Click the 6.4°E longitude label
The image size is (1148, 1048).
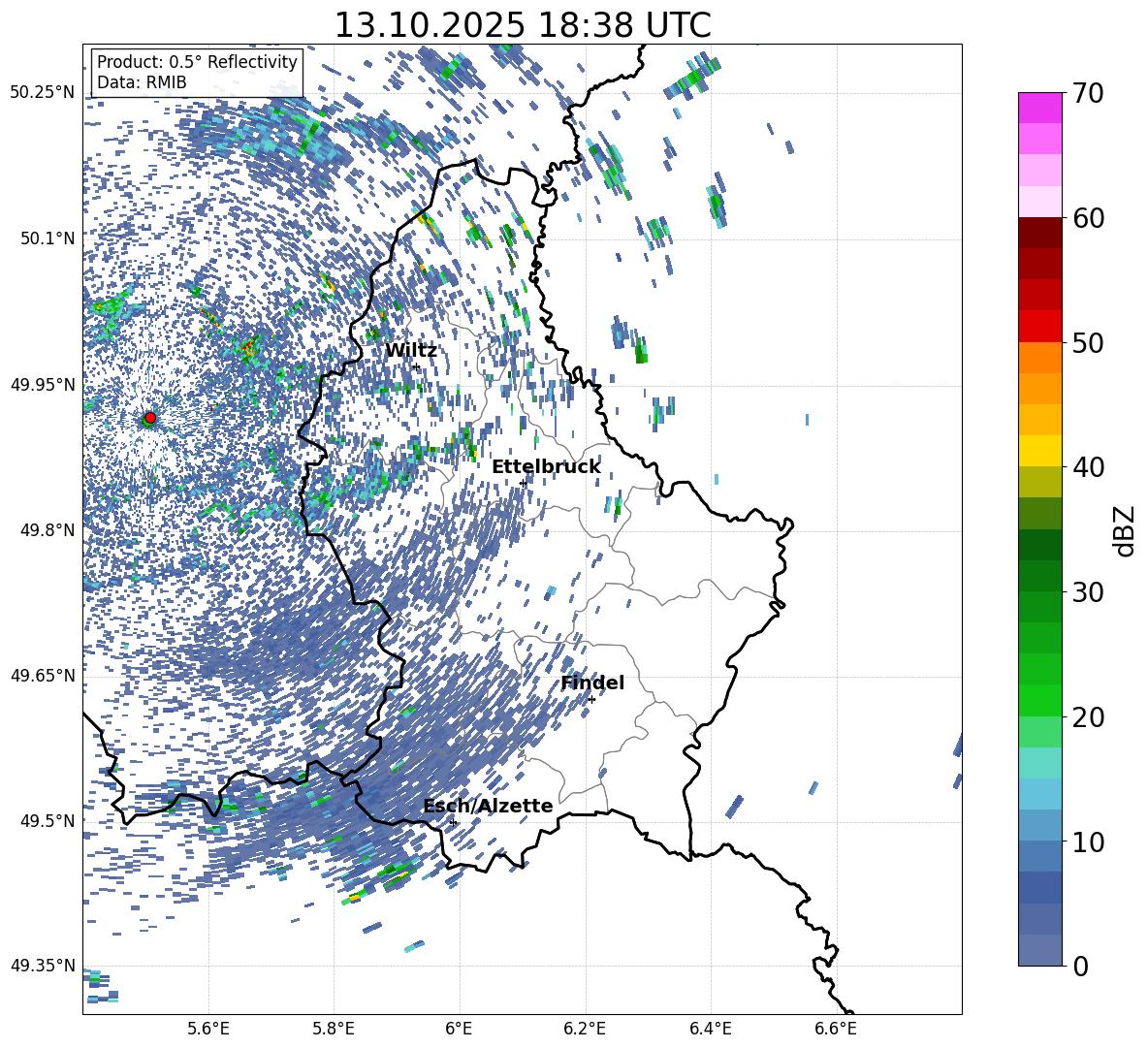pyautogui.click(x=710, y=1030)
